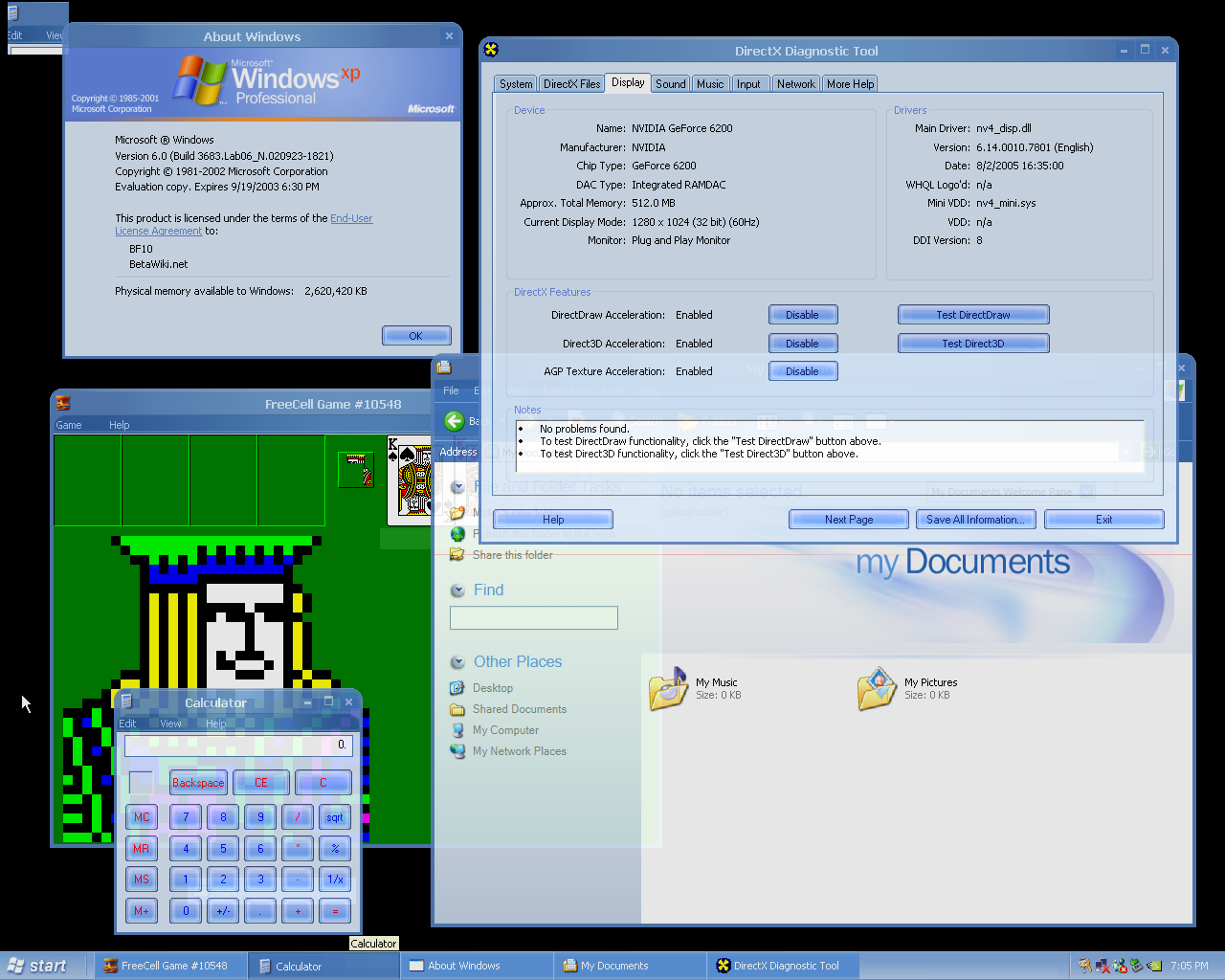Switch to About Windows on the taskbar
Screen dimensions: 1225x980
(478, 966)
